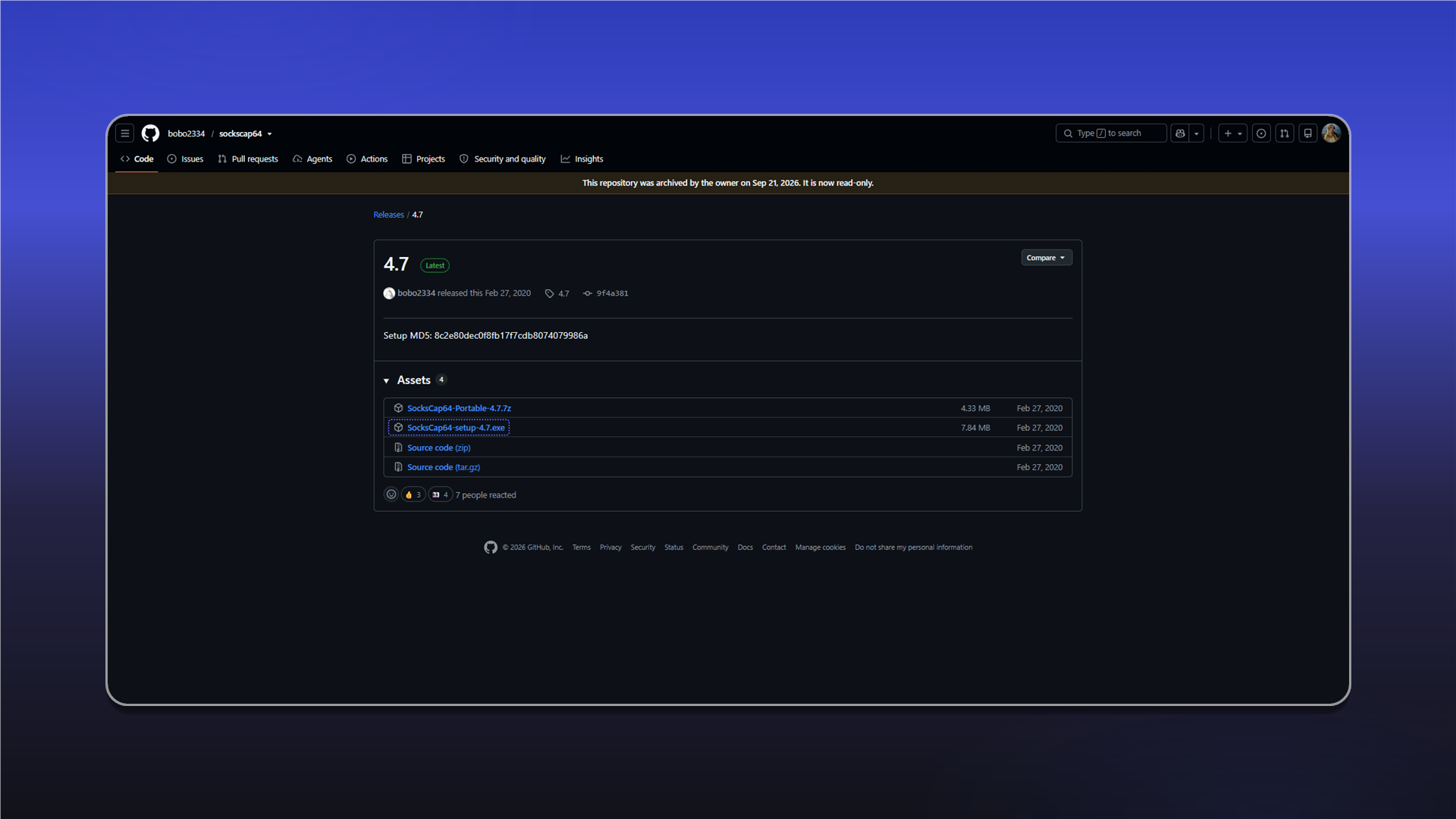Image resolution: width=1456 pixels, height=819 pixels.
Task: Switch to the Projects tab
Action: point(423,159)
